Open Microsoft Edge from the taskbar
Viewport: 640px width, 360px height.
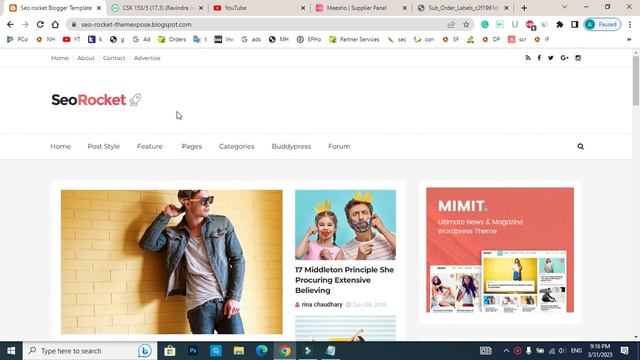coord(262,351)
